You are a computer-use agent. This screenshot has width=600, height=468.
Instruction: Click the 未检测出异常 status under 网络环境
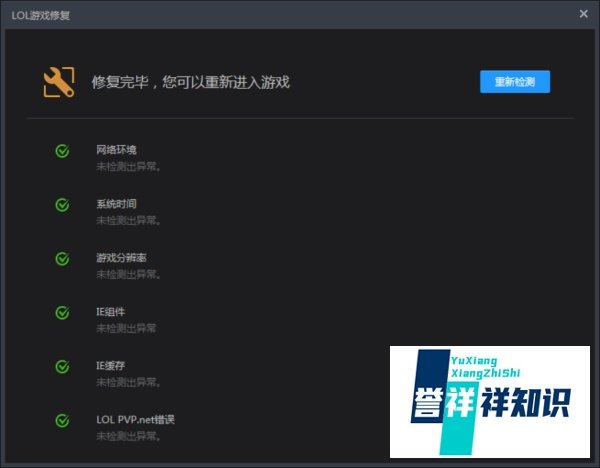point(128,166)
